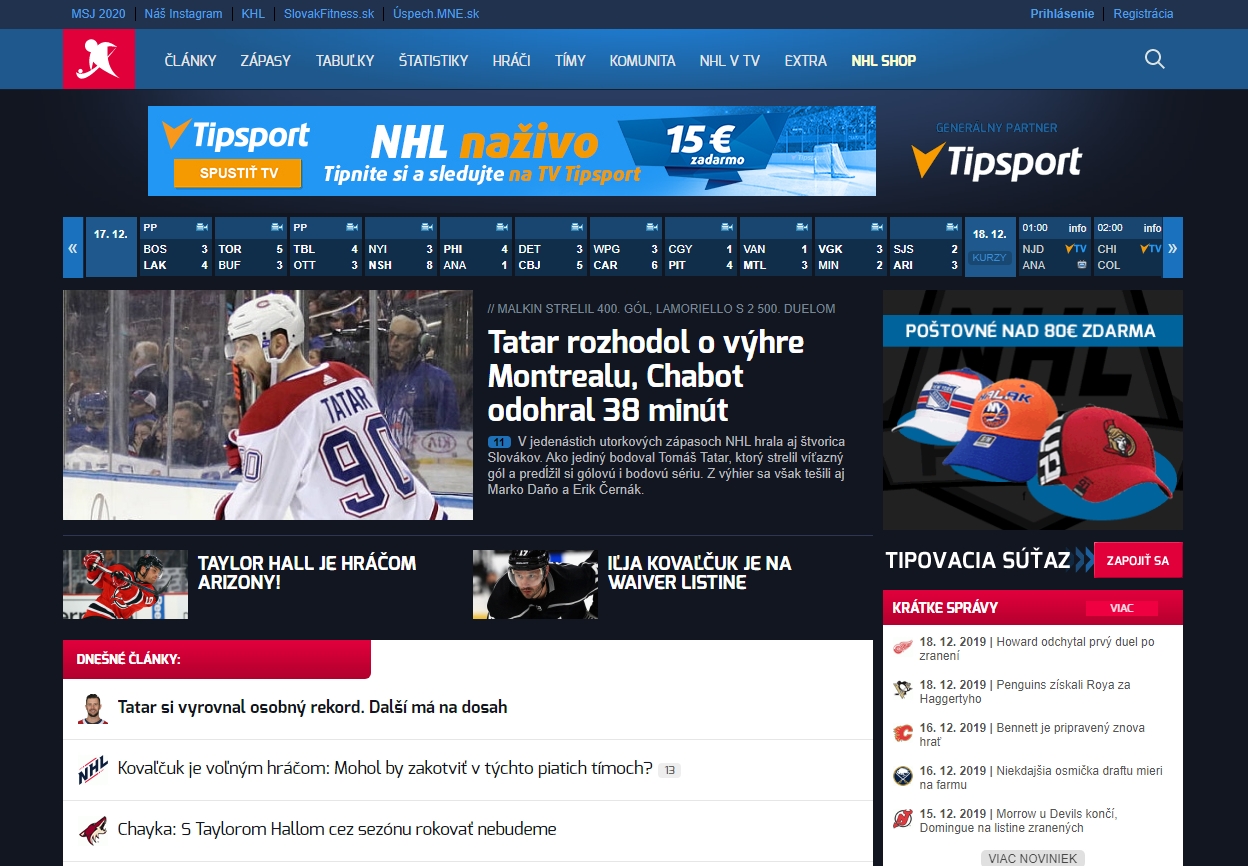1248x866 pixels.
Task: Open Úspech.MNE.sk link
Action: 436,14
